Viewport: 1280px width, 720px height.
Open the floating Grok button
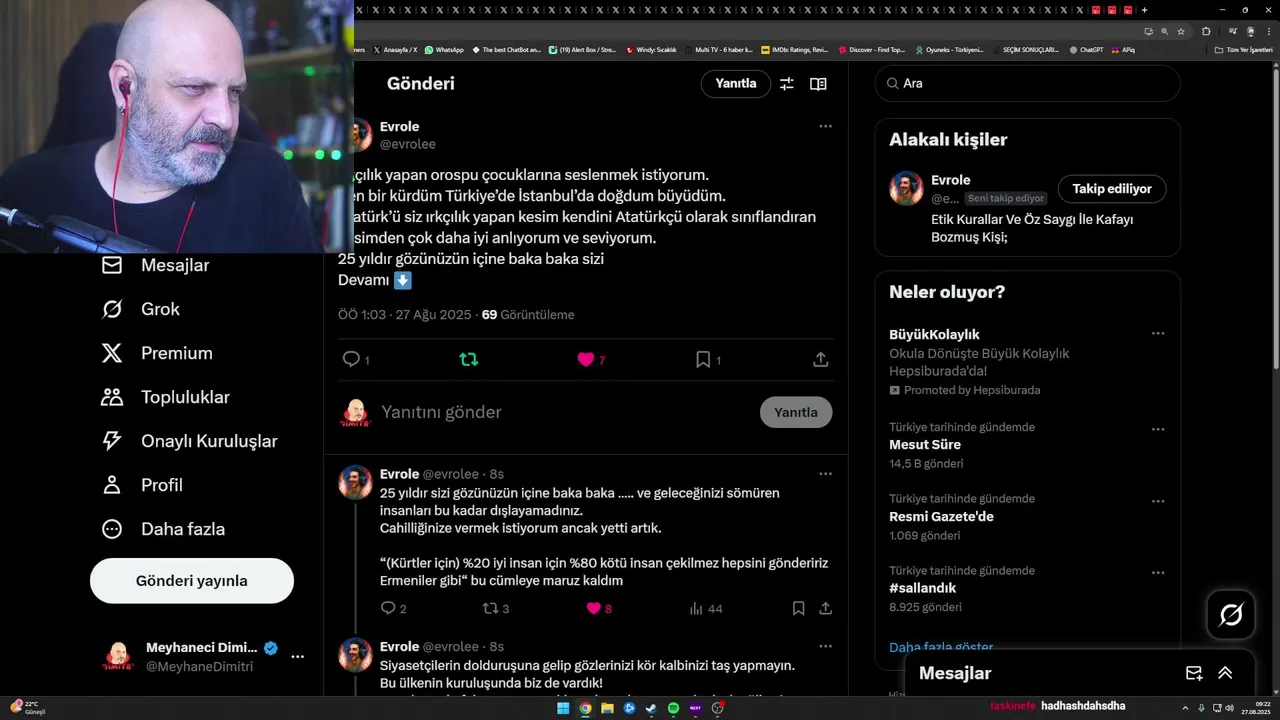pyautogui.click(x=1231, y=615)
